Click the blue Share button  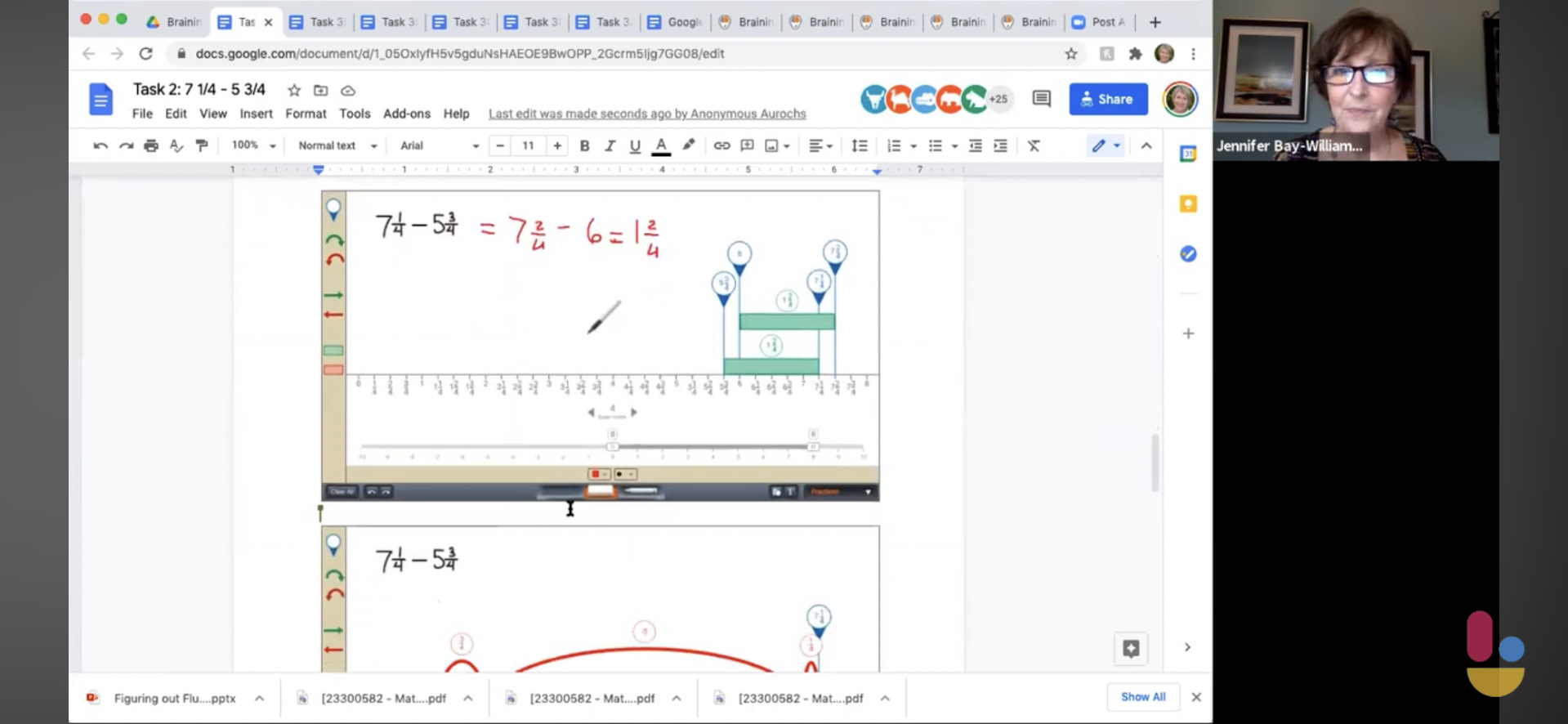coord(1108,99)
